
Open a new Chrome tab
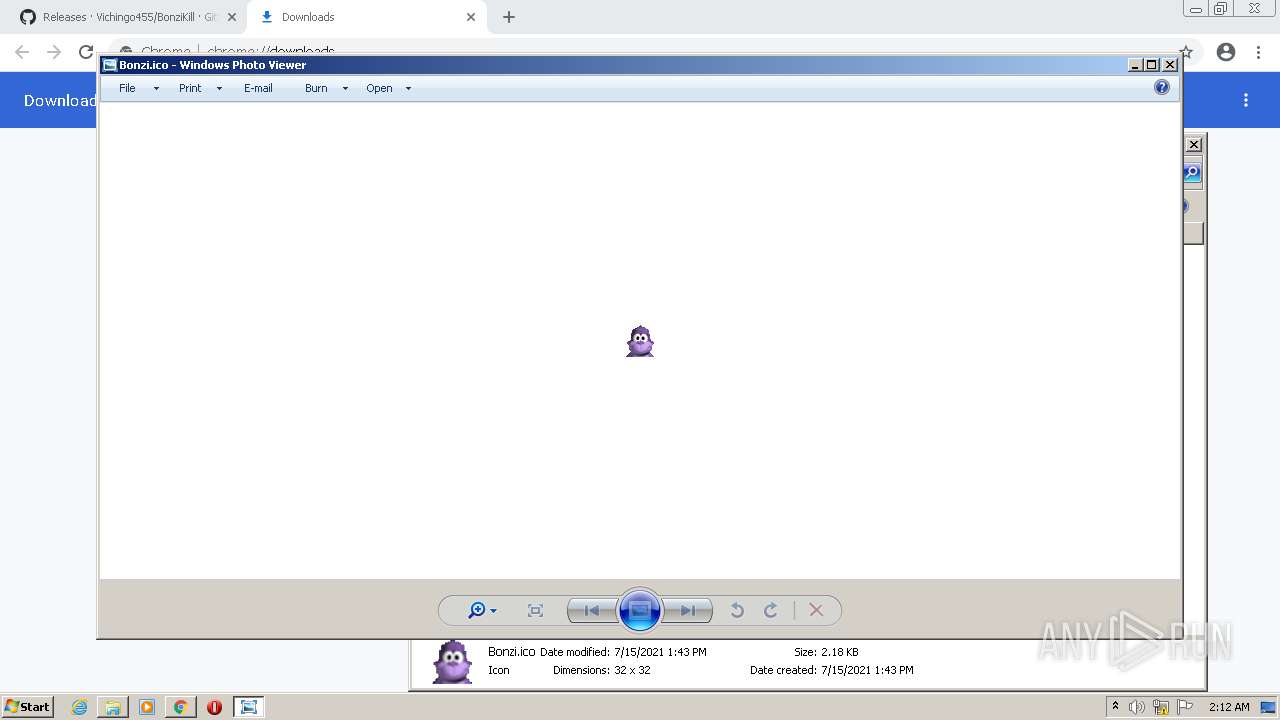point(509,17)
